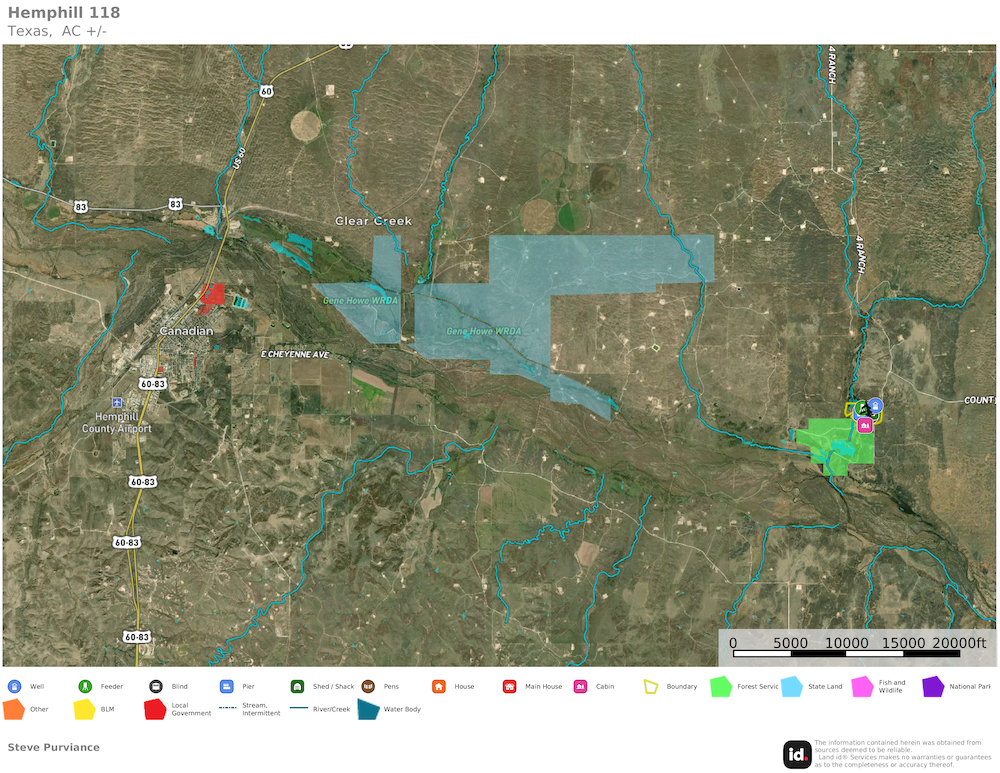
Task: Click the Well icon in the legend
Action: coord(14,687)
